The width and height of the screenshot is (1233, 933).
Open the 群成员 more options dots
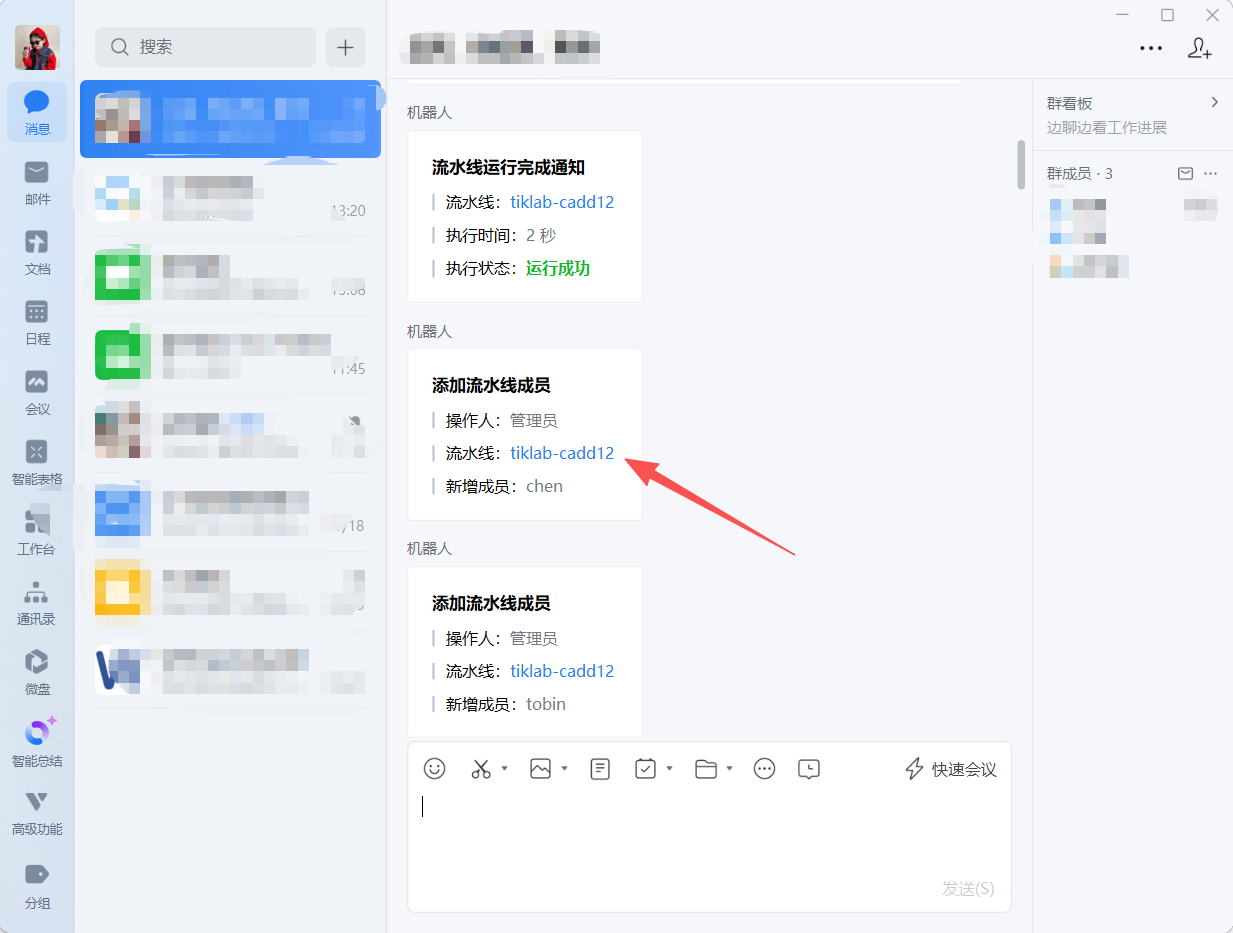pyautogui.click(x=1211, y=173)
